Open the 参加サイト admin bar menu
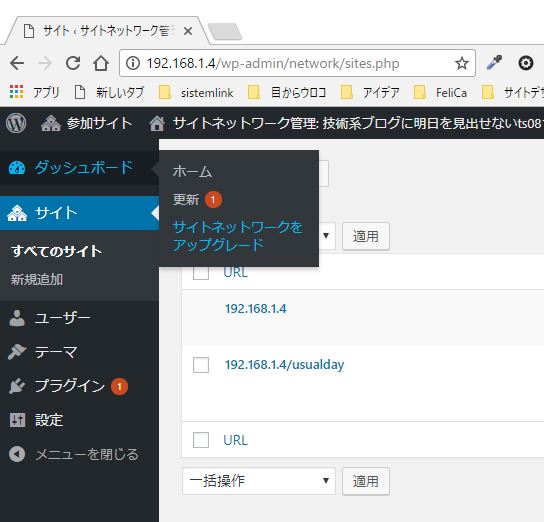This screenshot has height=522, width=544. point(86,123)
